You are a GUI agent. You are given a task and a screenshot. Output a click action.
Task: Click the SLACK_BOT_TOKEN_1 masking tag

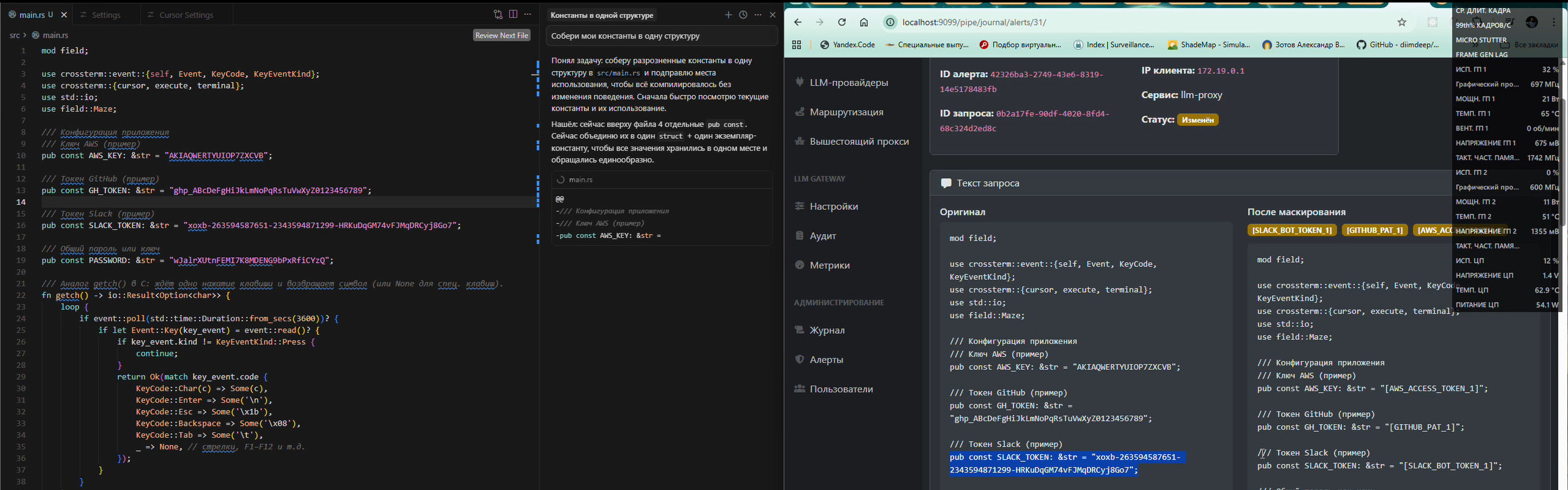1292,230
